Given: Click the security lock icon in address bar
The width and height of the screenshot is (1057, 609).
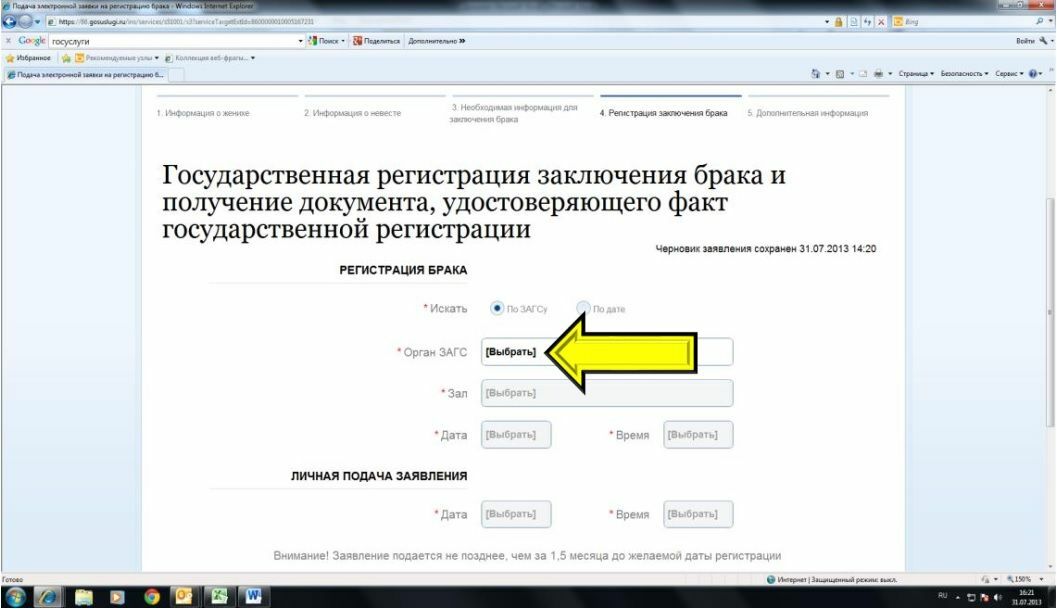Looking at the screenshot, I should click(839, 22).
